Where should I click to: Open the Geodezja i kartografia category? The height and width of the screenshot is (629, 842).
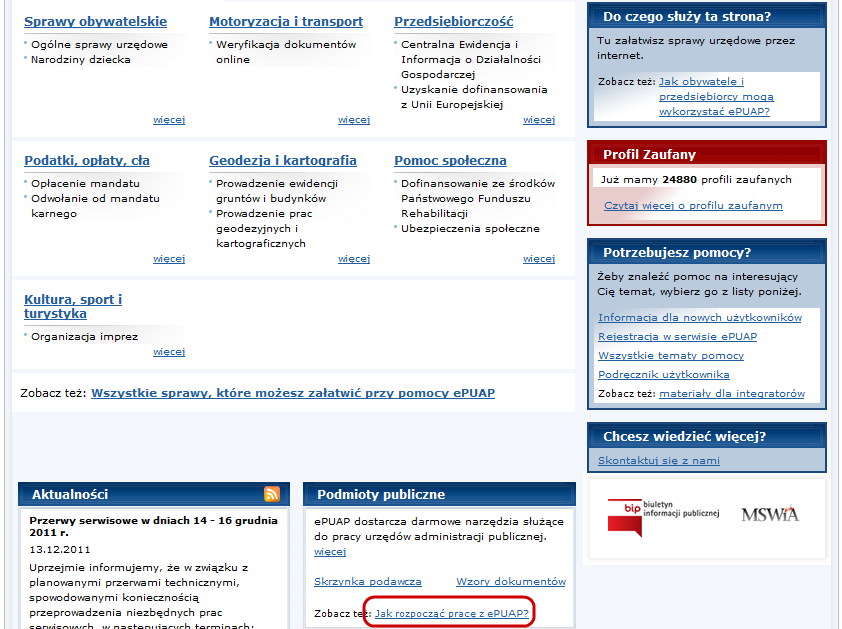[x=283, y=161]
